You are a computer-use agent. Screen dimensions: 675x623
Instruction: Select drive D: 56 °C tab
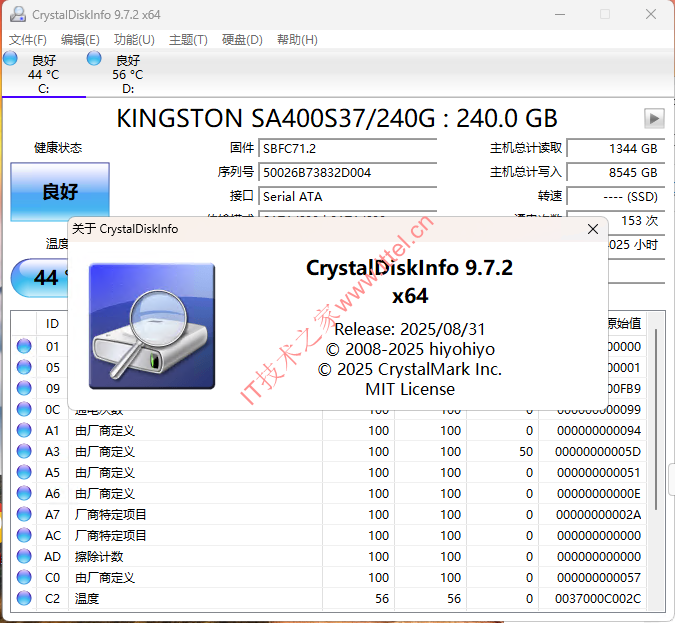128,74
